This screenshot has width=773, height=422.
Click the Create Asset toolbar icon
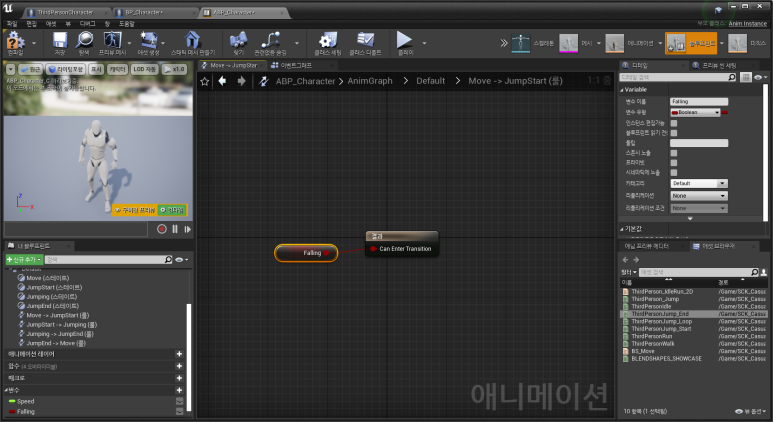pyautogui.click(x=148, y=40)
